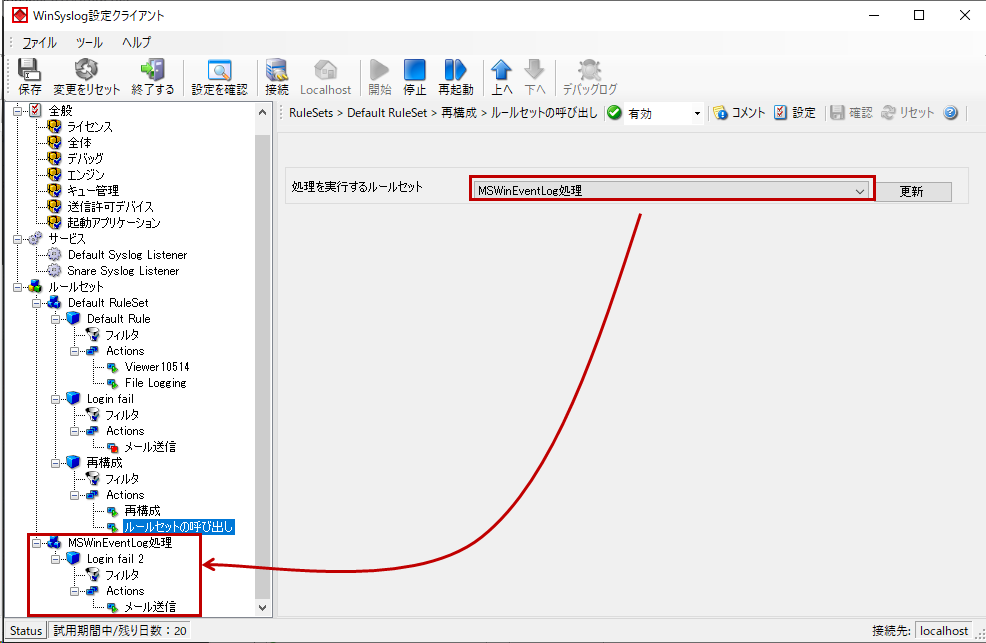
Task: Click the 停止 stop service icon
Action: coord(414,70)
